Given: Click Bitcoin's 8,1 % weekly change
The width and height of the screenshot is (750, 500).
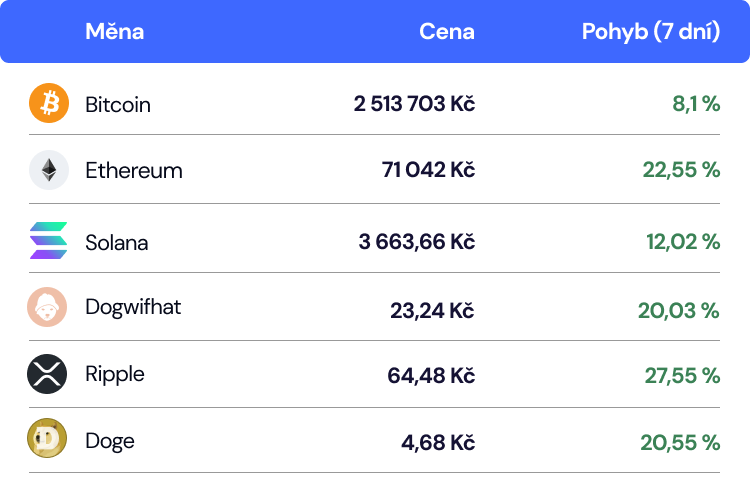Looking at the screenshot, I should pyautogui.click(x=696, y=104).
